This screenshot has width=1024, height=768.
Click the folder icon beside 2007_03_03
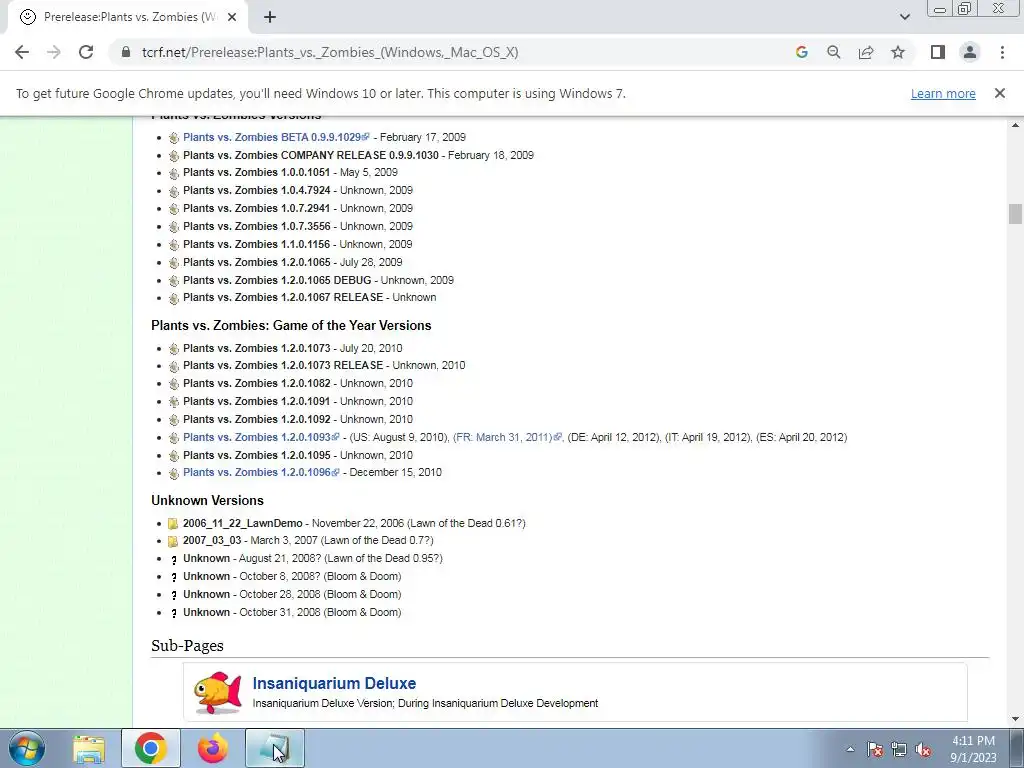pos(173,541)
